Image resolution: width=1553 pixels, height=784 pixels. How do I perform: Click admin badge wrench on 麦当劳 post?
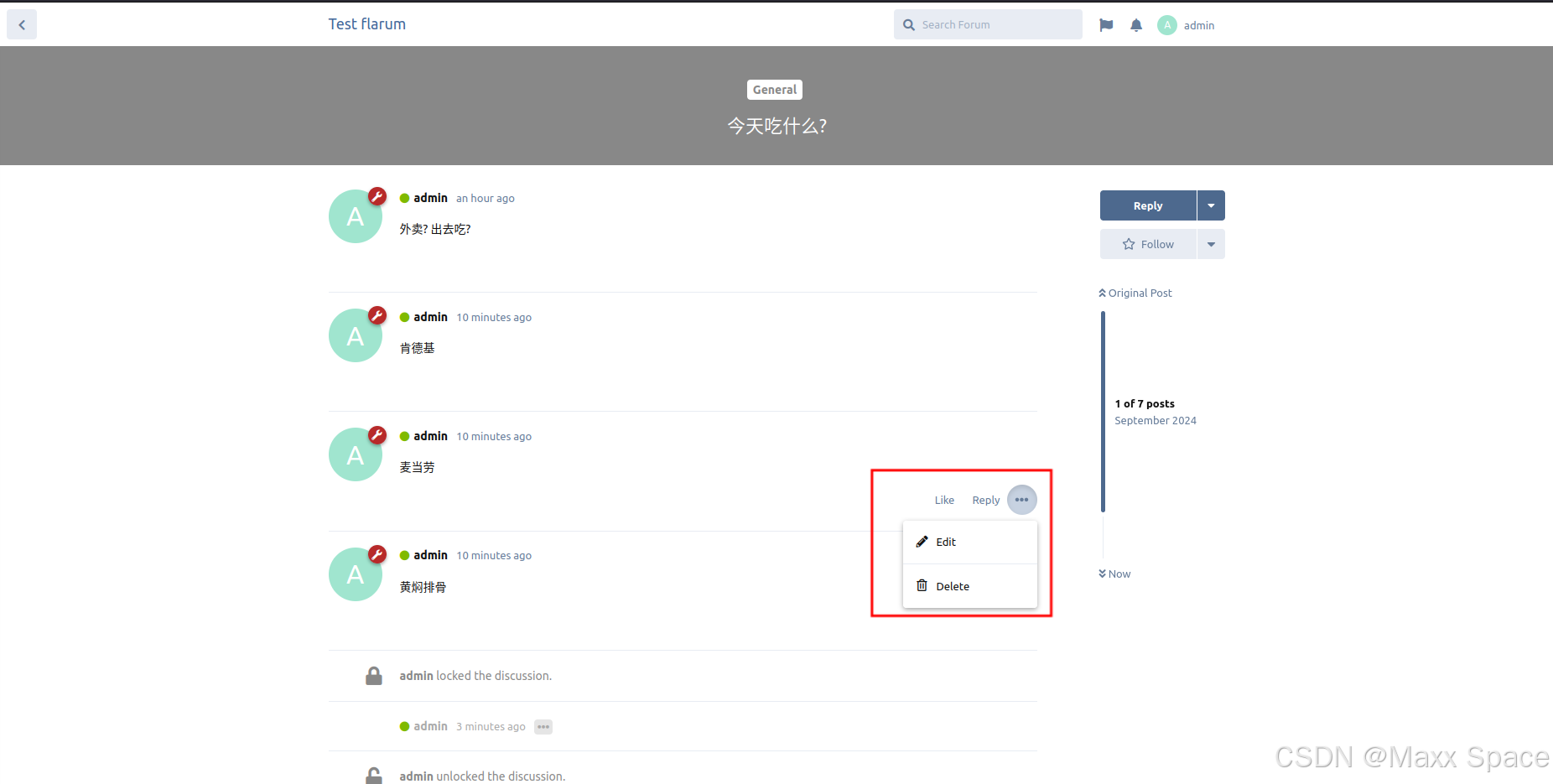point(377,435)
